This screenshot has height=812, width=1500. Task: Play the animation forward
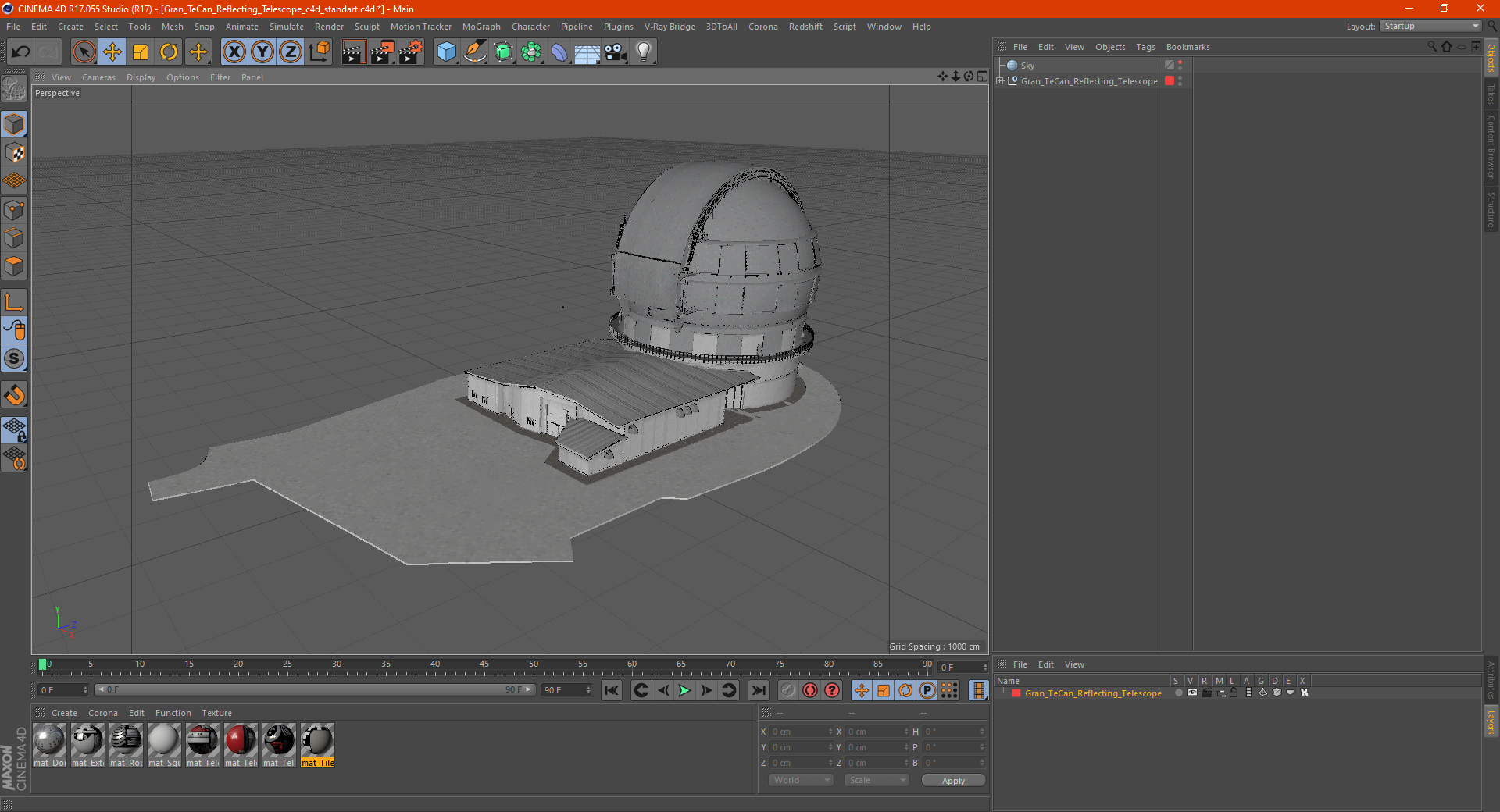(x=684, y=690)
